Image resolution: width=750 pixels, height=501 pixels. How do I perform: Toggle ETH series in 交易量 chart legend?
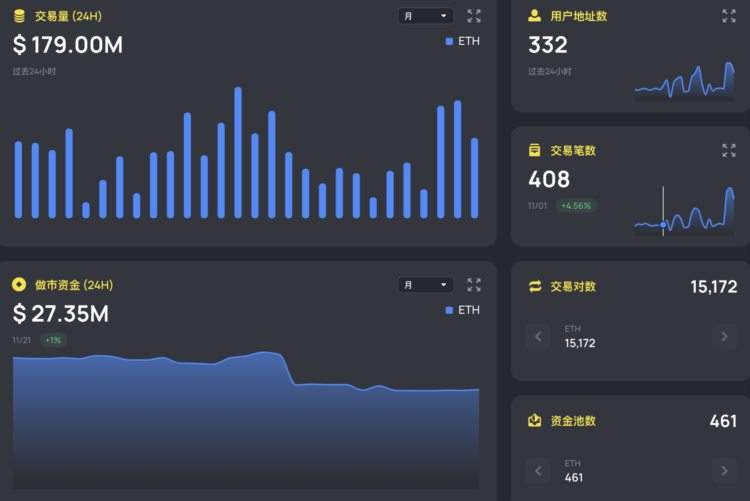pyautogui.click(x=462, y=42)
